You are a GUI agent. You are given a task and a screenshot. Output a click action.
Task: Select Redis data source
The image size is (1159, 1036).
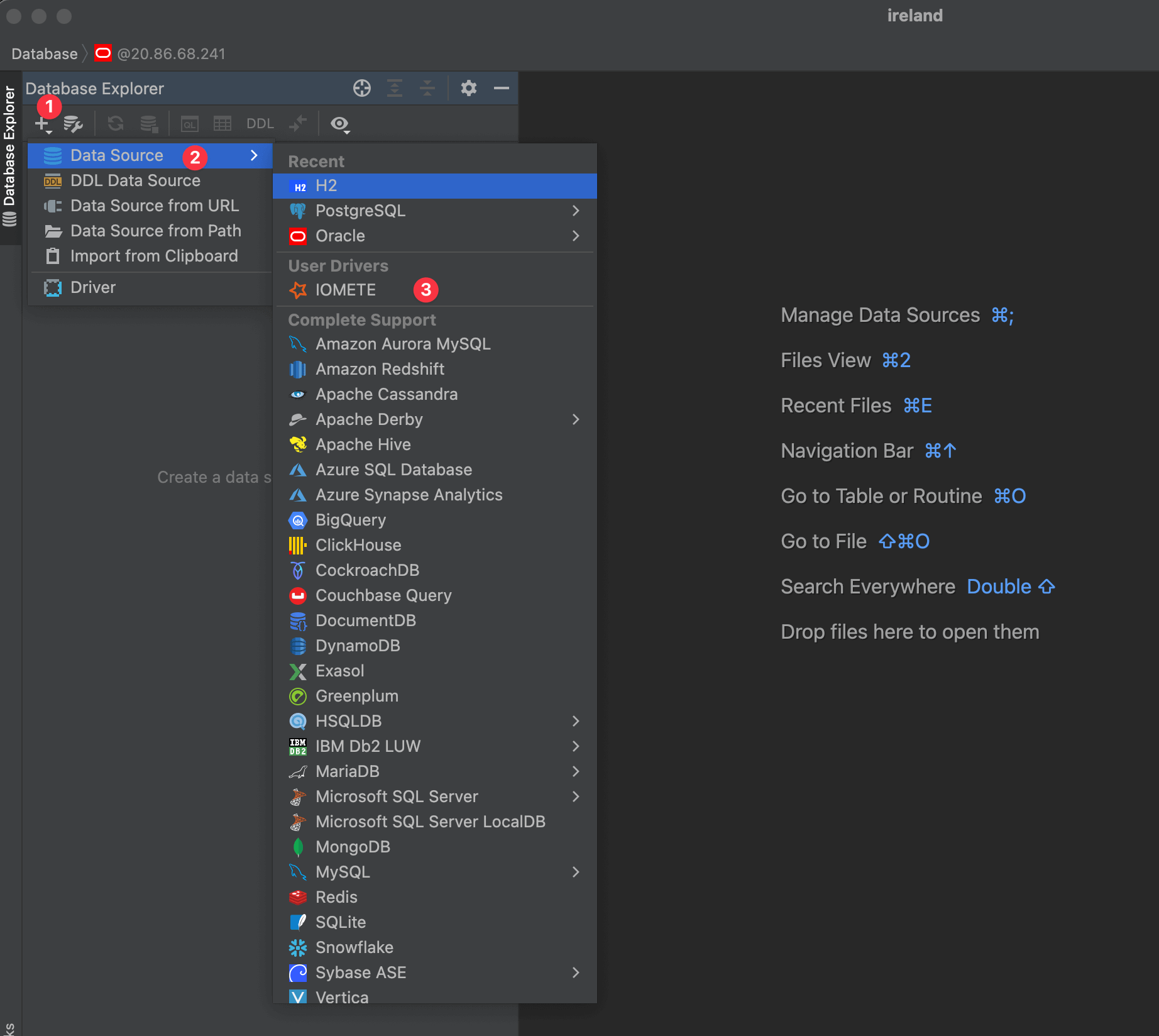pyautogui.click(x=435, y=897)
